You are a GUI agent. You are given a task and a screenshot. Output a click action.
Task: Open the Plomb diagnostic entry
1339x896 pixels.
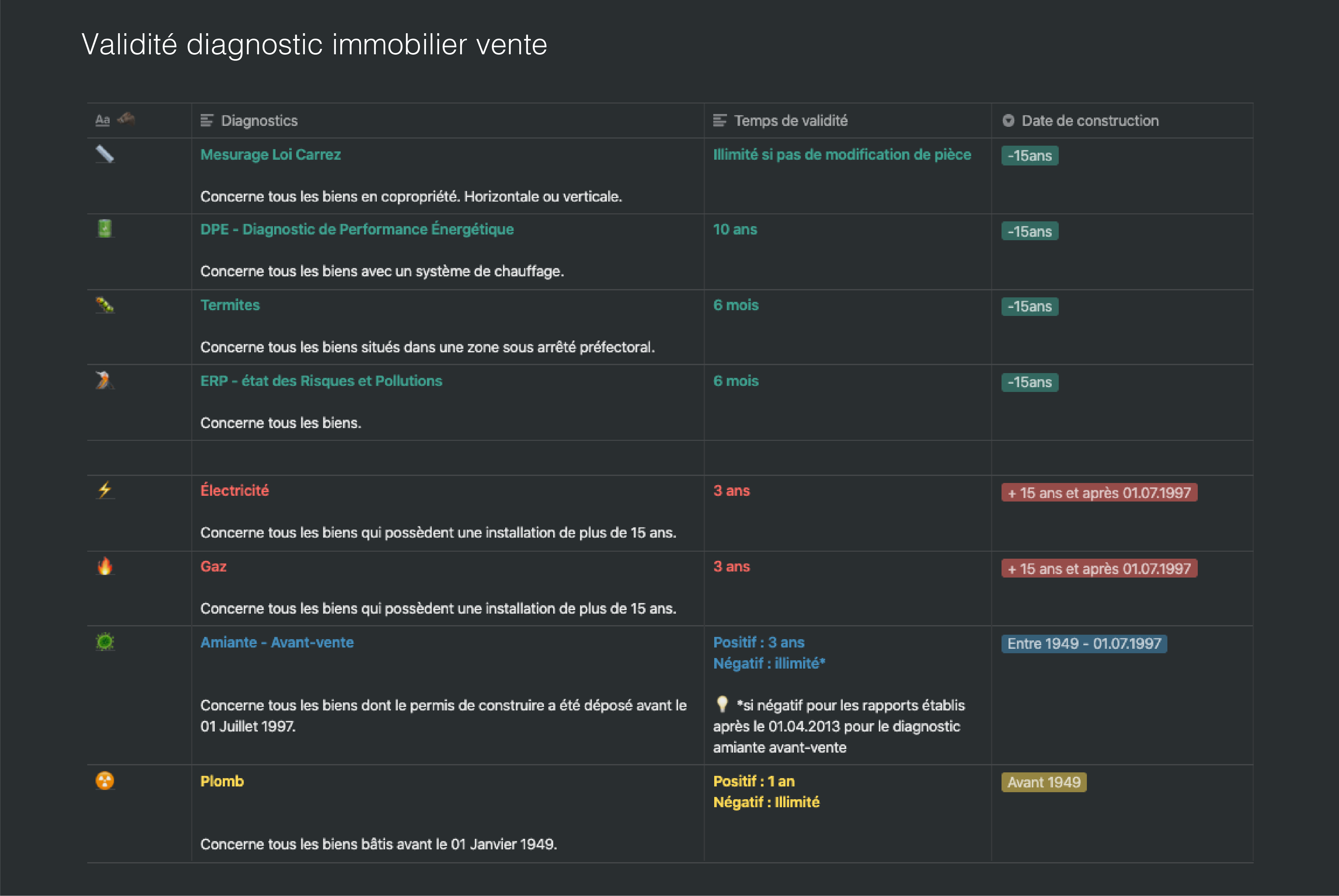pyautogui.click(x=222, y=781)
